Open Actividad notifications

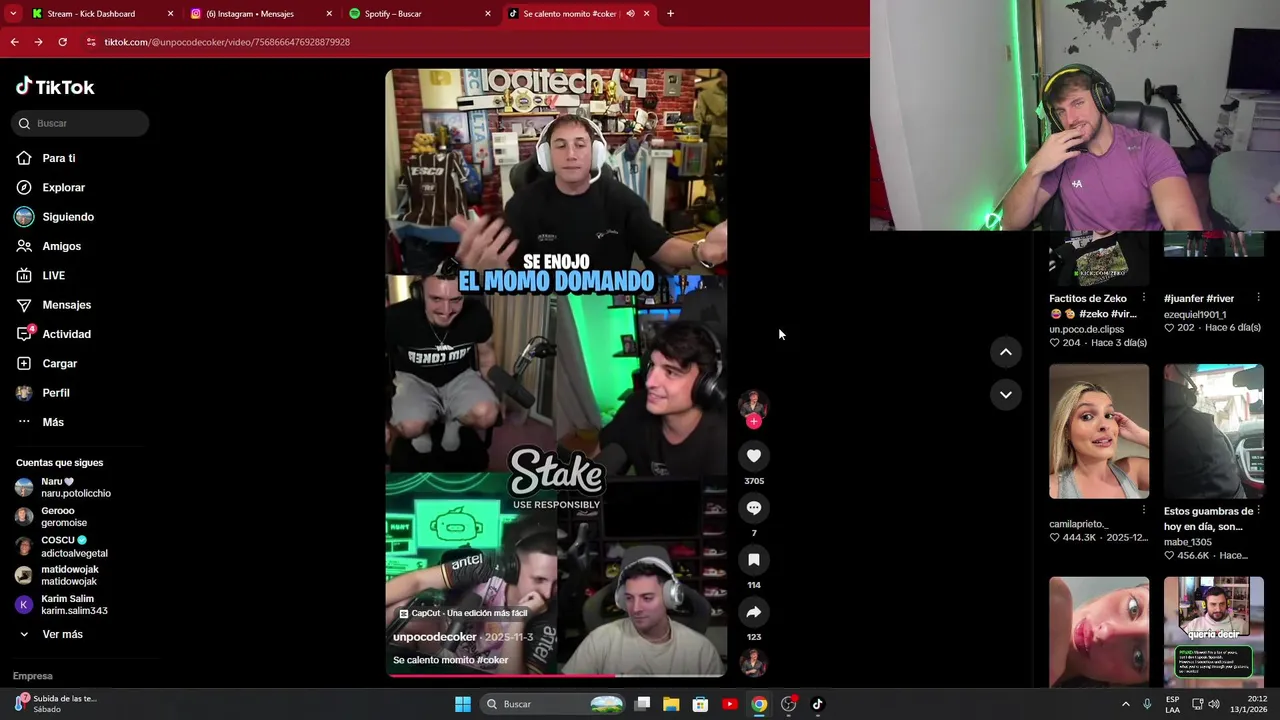point(66,334)
